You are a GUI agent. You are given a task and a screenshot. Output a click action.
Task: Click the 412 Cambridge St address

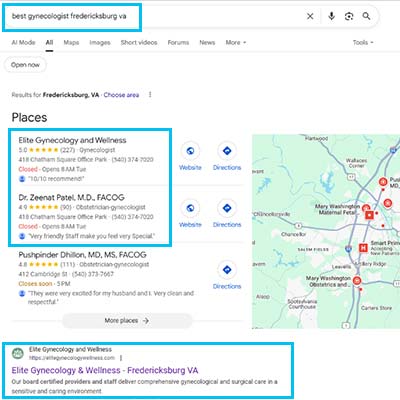pos(43,274)
